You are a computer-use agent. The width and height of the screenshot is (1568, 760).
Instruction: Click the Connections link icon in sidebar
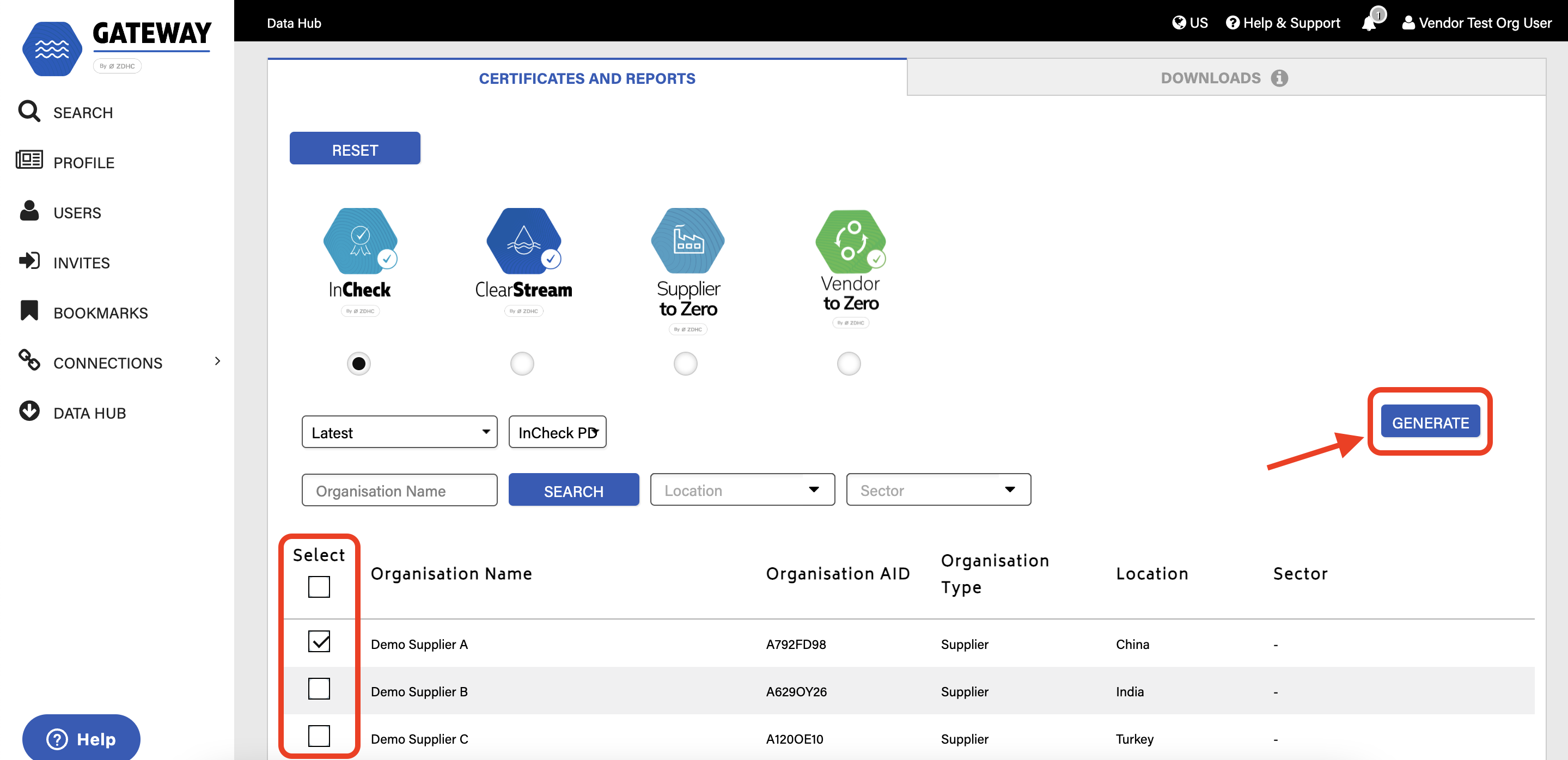click(29, 360)
